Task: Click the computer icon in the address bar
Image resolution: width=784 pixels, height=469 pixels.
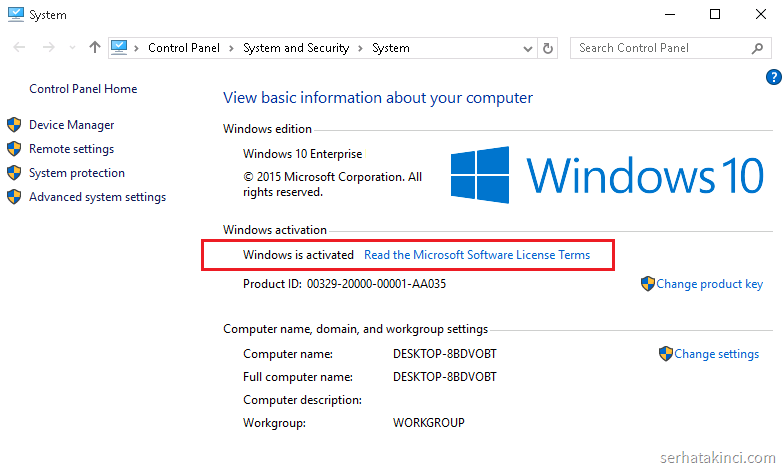Action: 120,47
